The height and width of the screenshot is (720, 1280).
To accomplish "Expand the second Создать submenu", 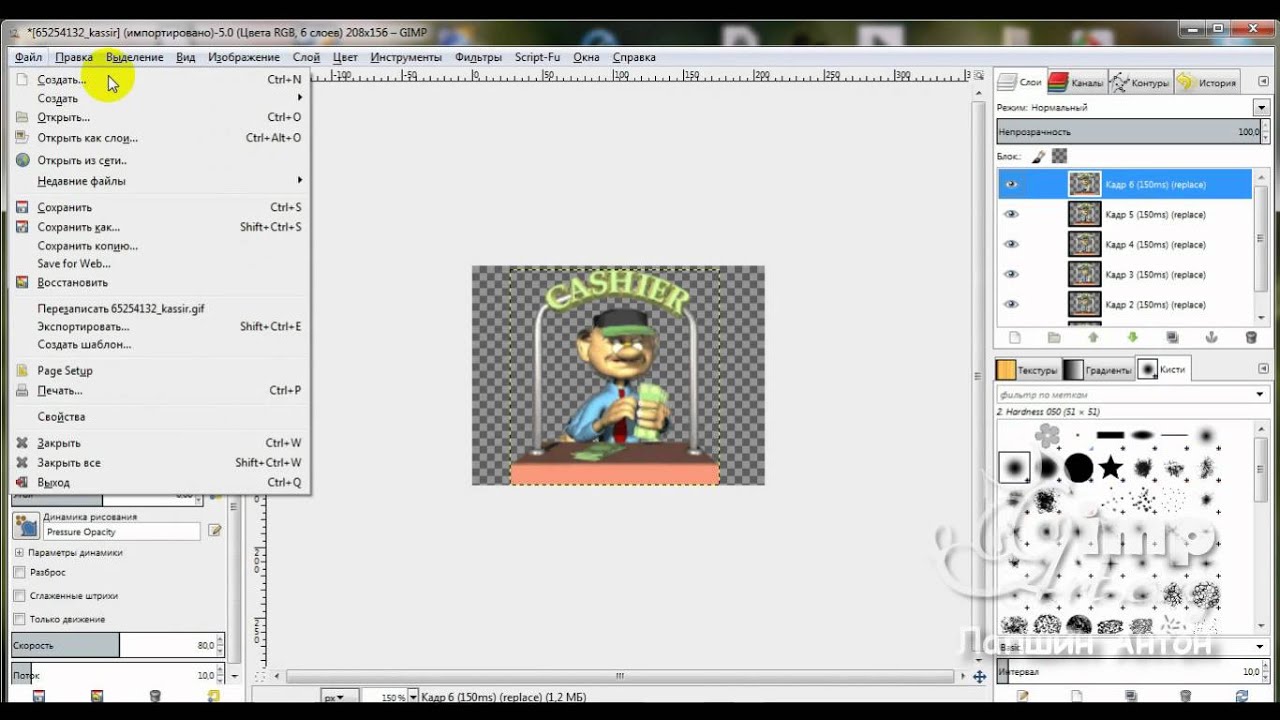I will tap(160, 98).
